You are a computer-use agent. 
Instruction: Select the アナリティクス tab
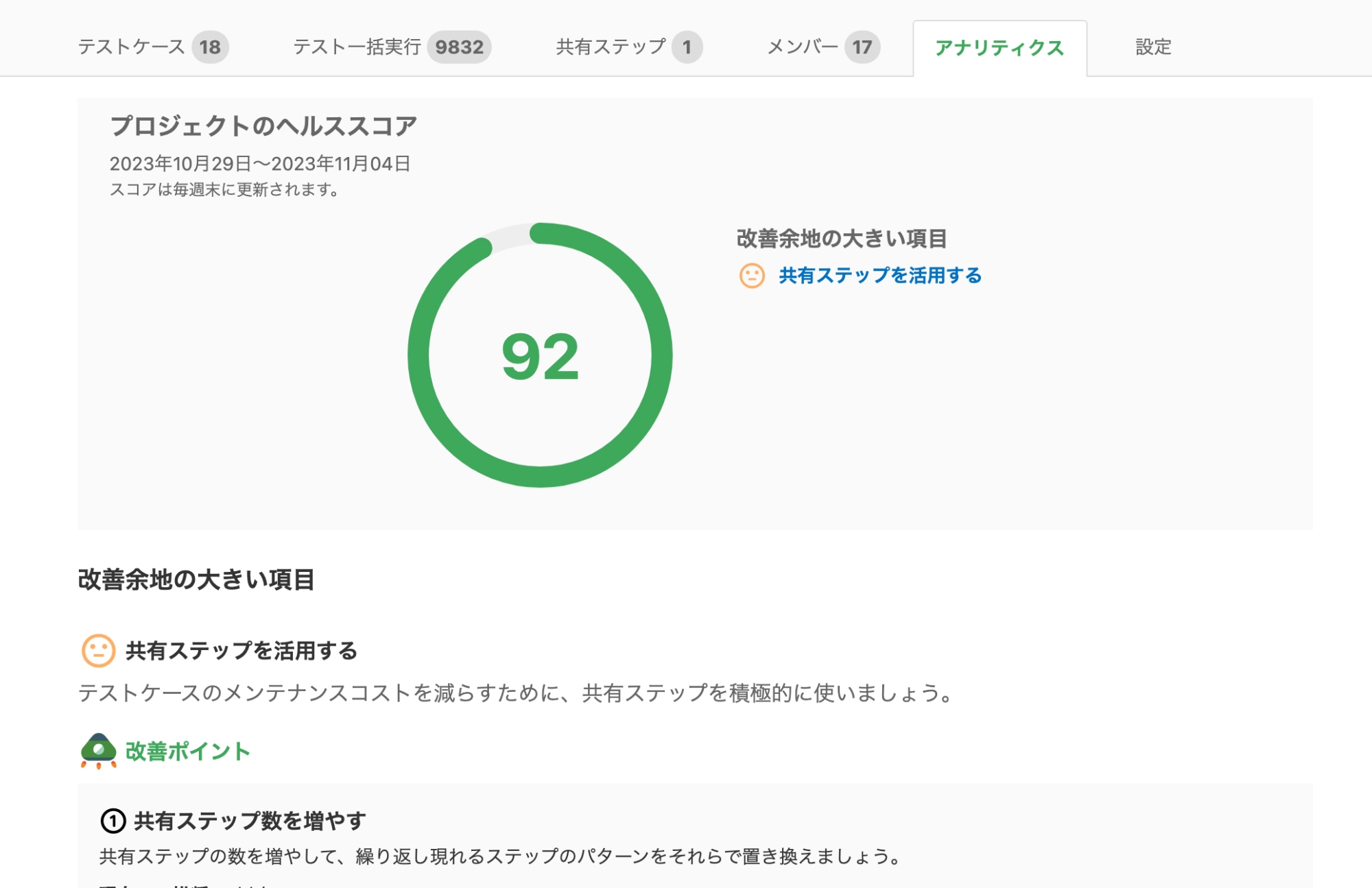(999, 48)
